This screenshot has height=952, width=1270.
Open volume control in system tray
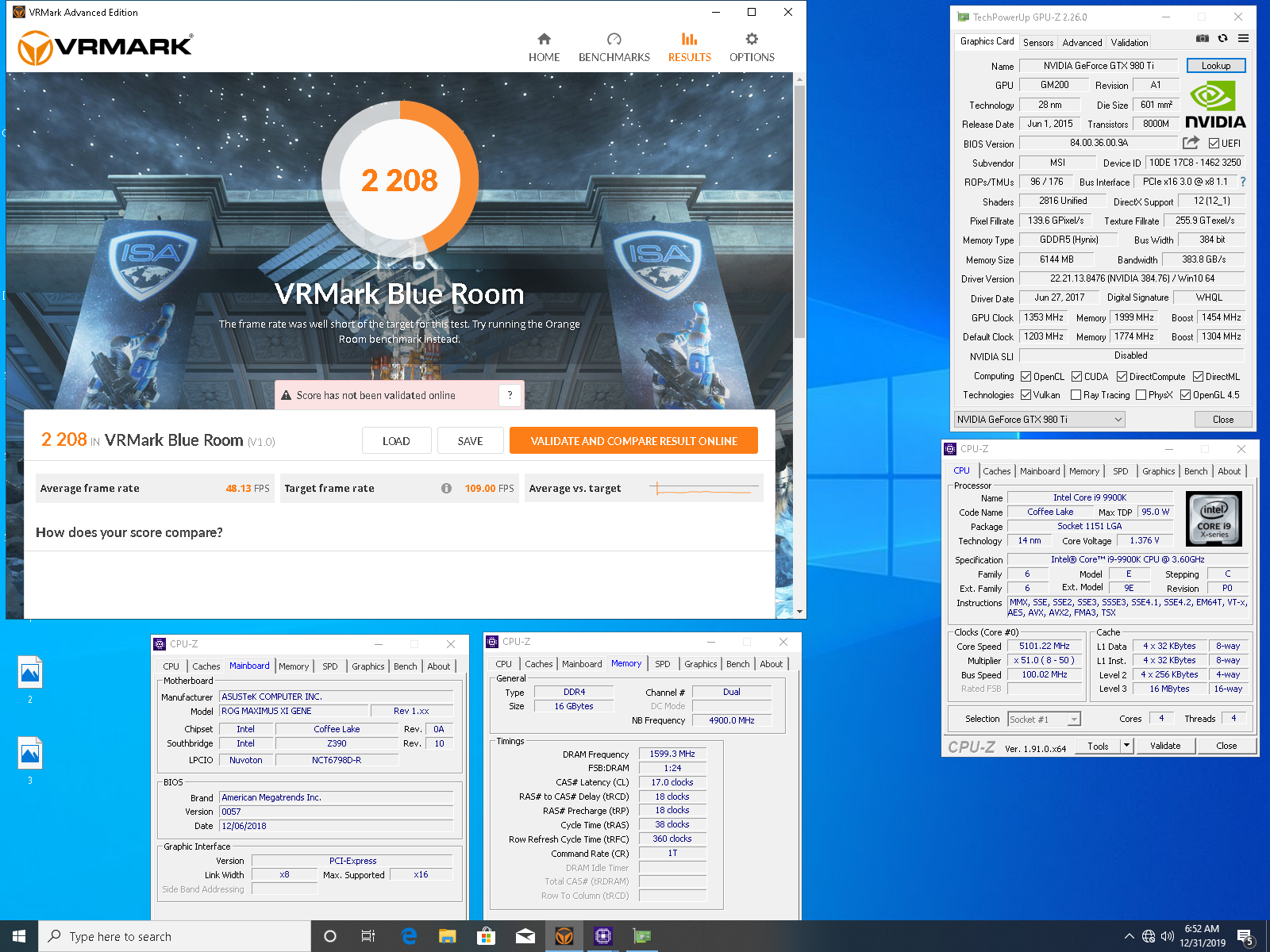(1167, 936)
